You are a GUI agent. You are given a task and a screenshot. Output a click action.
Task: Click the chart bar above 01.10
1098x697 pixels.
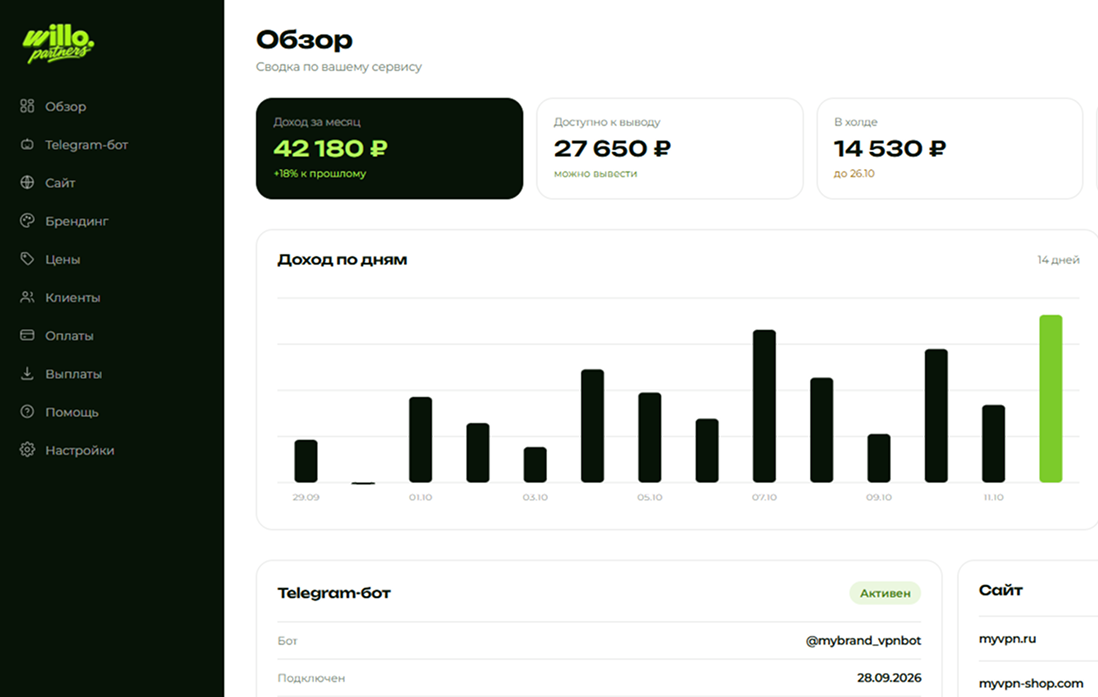coord(420,440)
